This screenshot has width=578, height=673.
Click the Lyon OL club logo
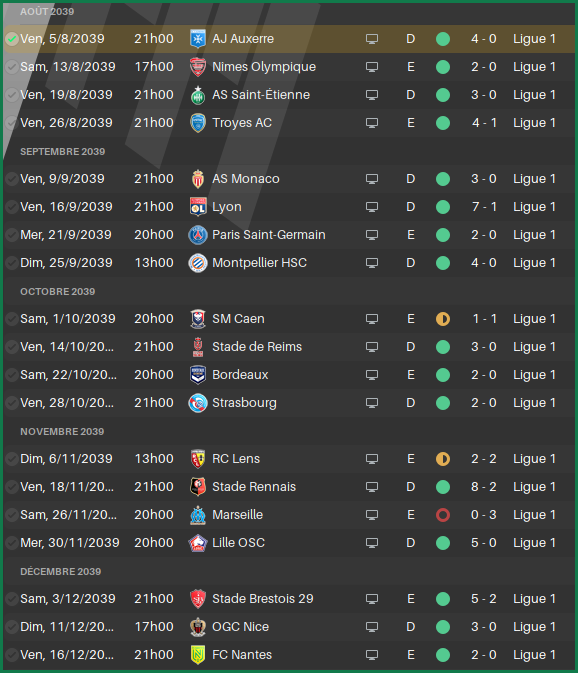[x=198, y=207]
